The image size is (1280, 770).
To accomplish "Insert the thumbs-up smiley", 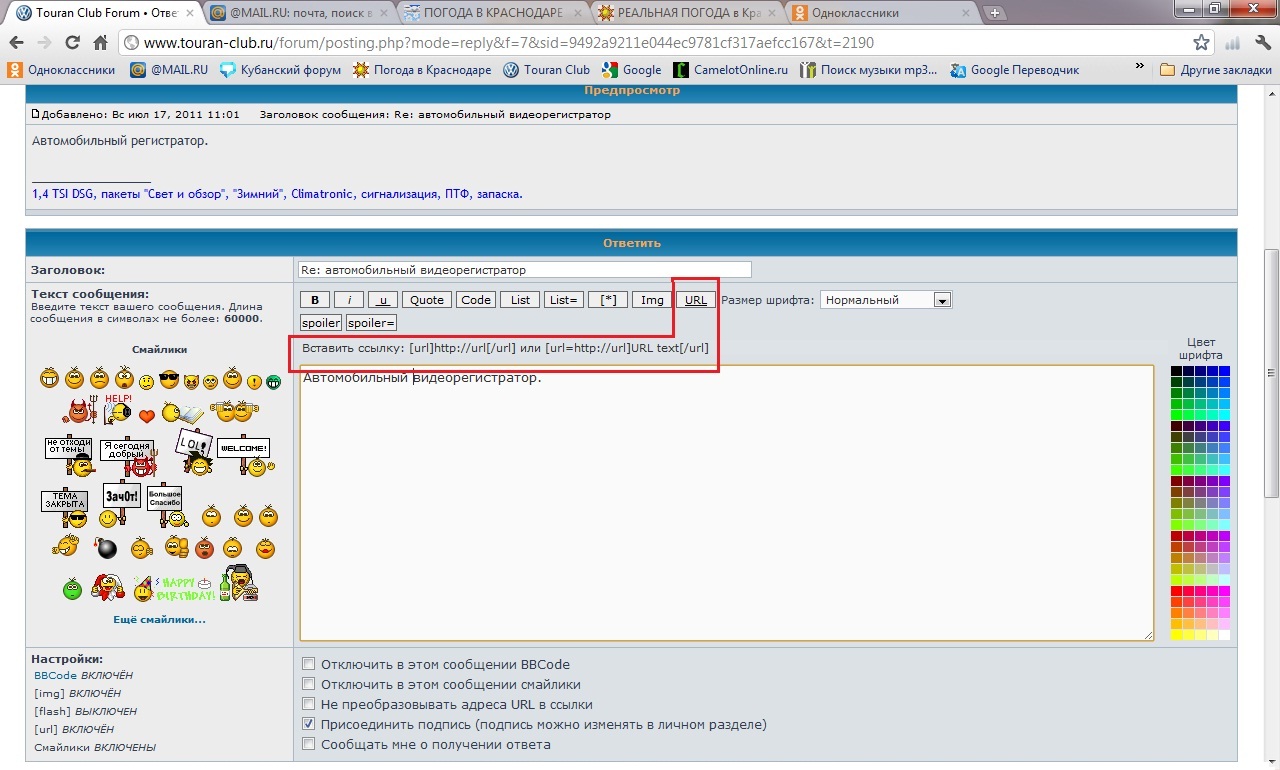I will [x=177, y=547].
